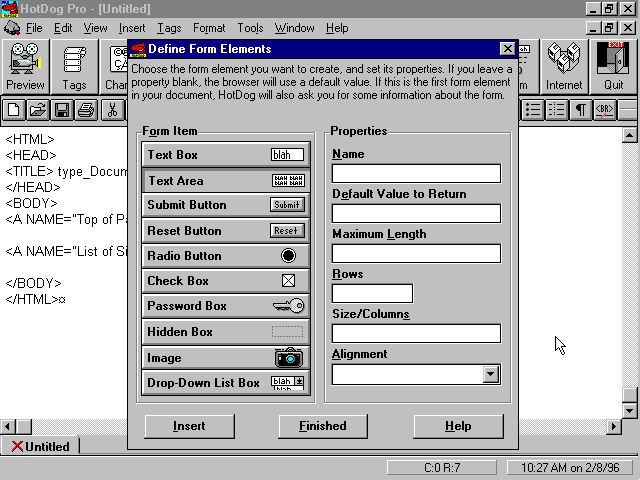The width and height of the screenshot is (640, 480).
Task: Open the File menu
Action: coord(34,28)
